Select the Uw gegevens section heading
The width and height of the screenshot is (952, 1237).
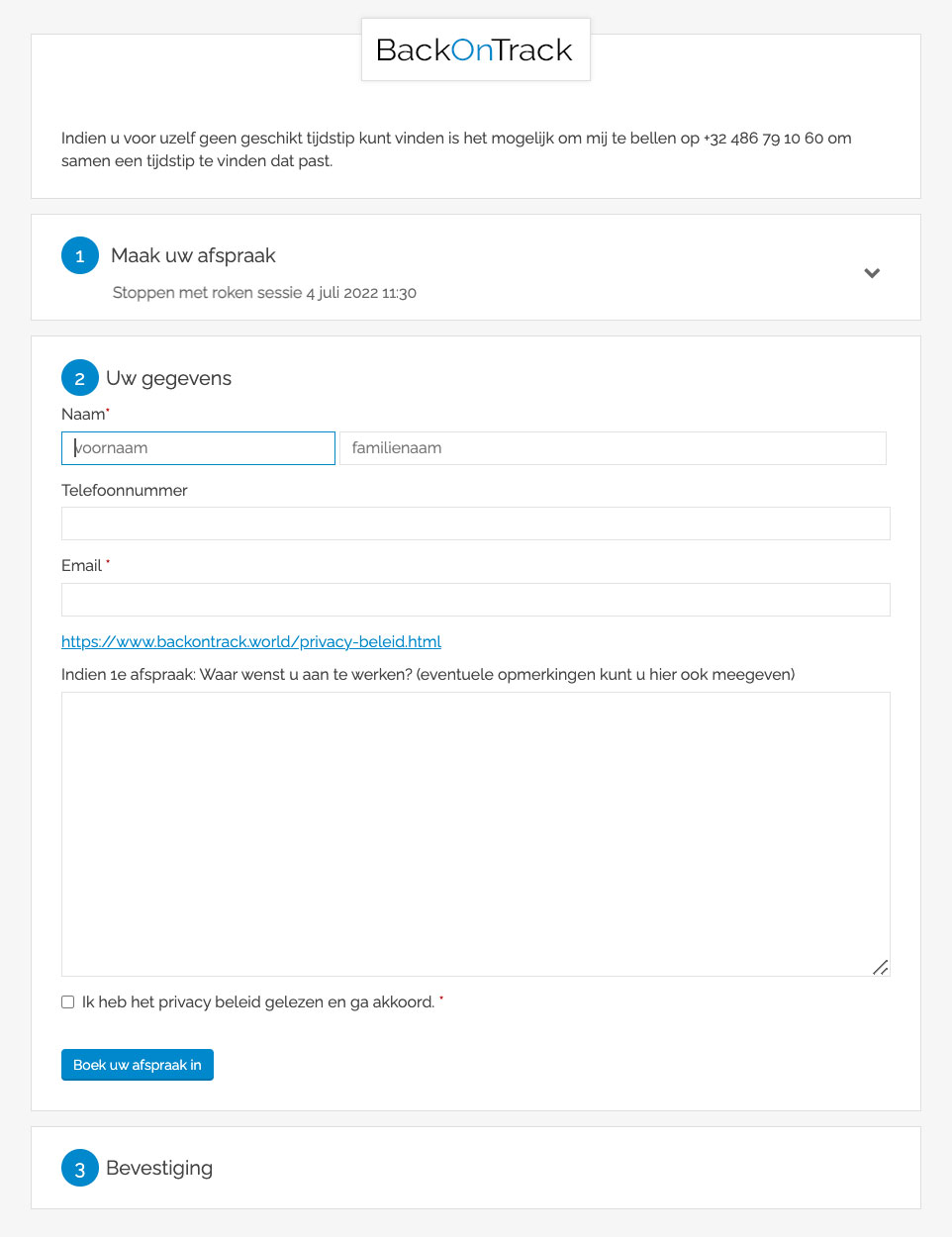[168, 378]
